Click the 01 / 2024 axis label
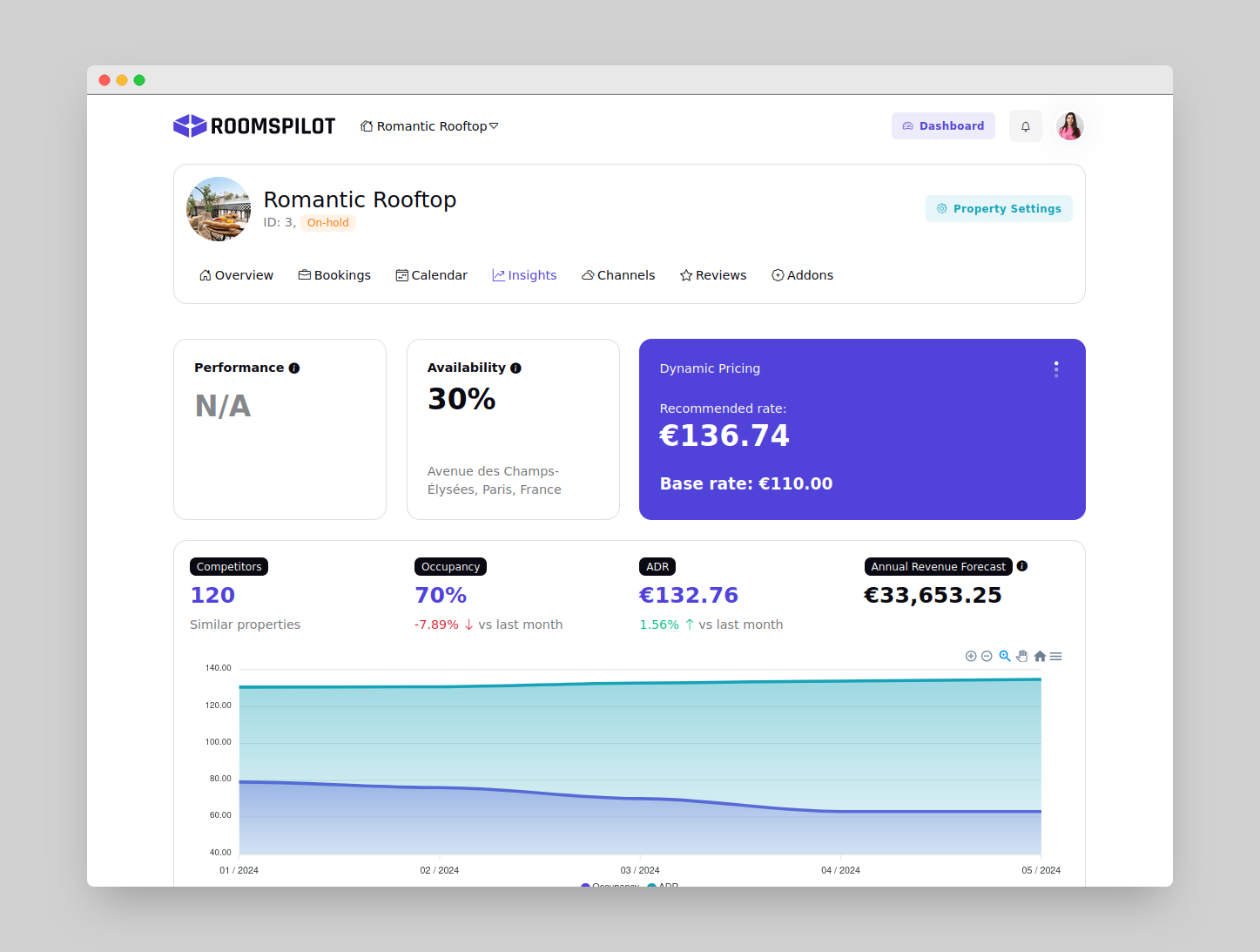This screenshot has height=952, width=1260. point(239,870)
